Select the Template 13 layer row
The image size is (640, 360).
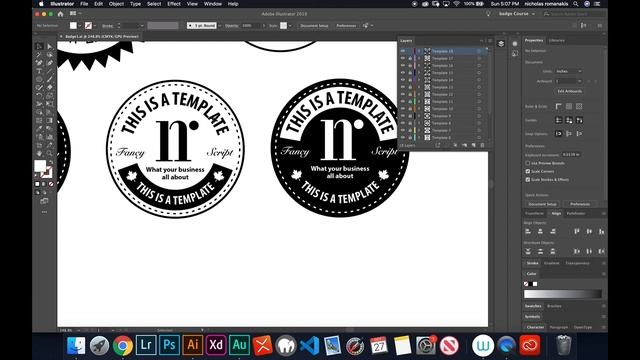click(444, 87)
